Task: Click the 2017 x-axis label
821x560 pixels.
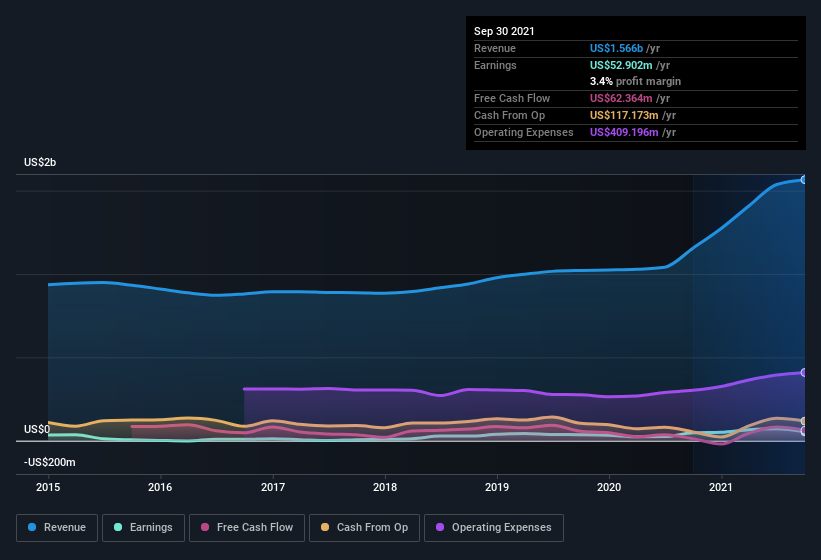Action: (273, 487)
